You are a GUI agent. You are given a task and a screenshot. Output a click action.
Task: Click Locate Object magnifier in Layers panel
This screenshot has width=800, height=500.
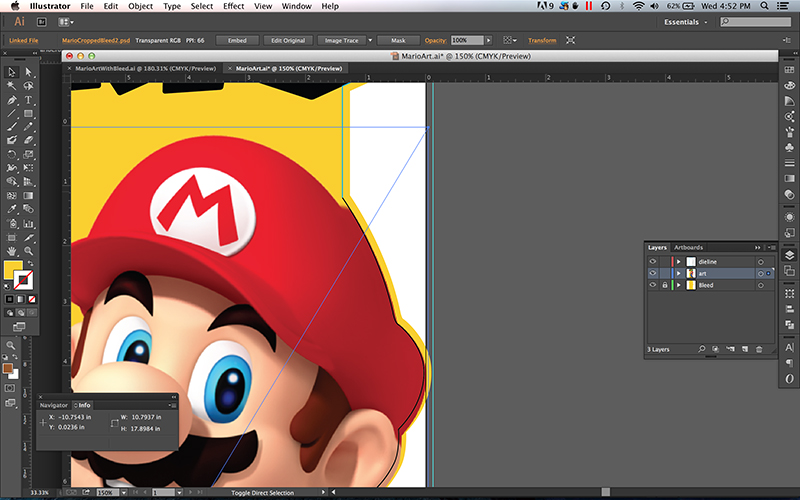point(702,349)
